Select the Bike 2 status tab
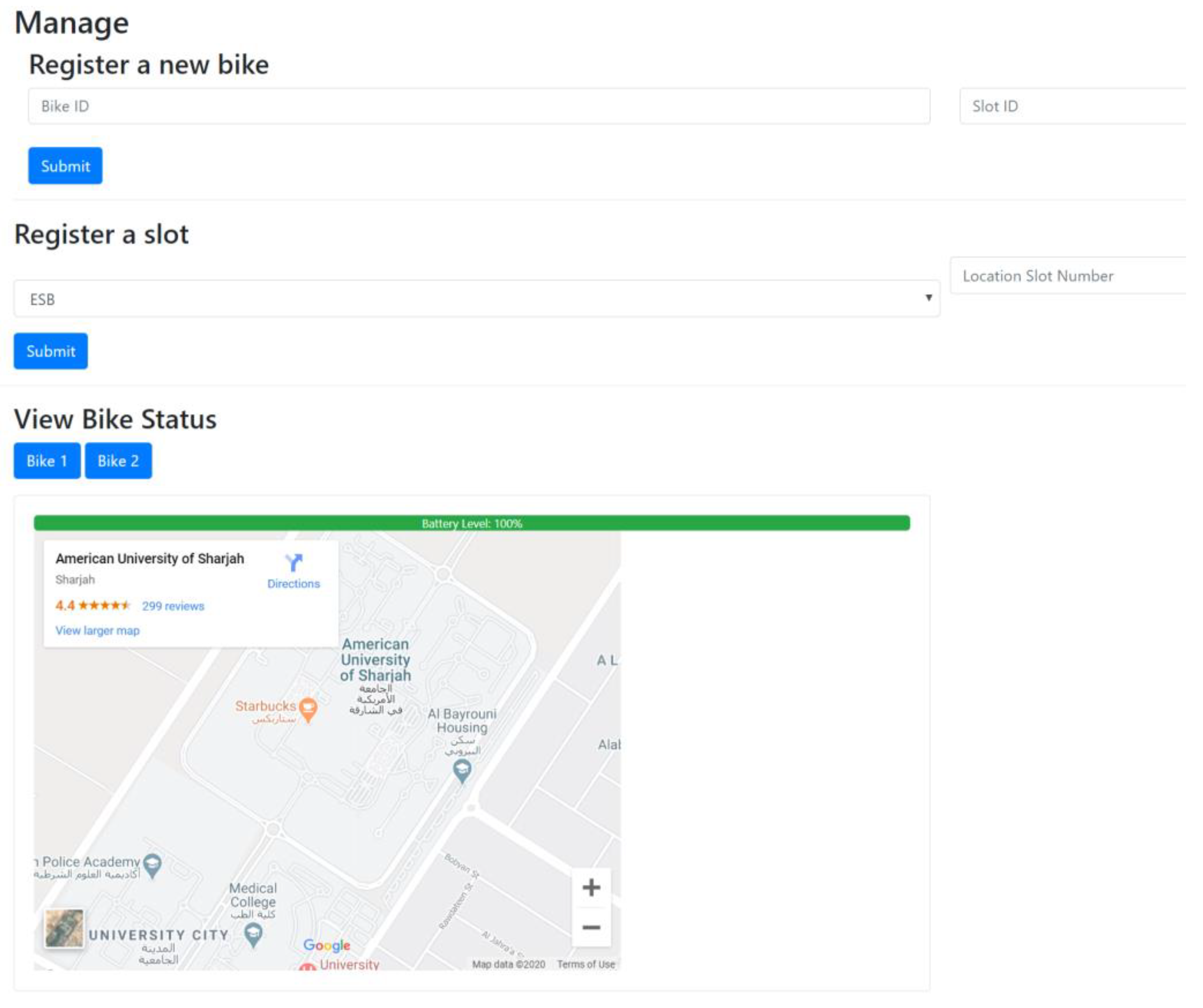Image resolution: width=1203 pixels, height=1008 pixels. 118,461
